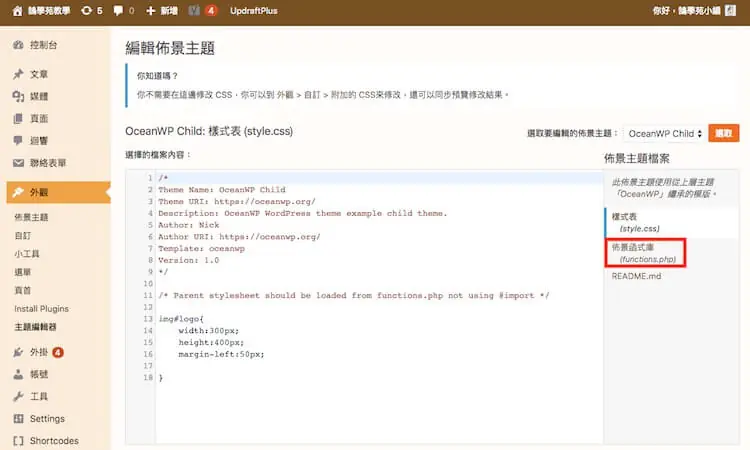Click the 編輯佈景主題 page heading

(x=170, y=48)
